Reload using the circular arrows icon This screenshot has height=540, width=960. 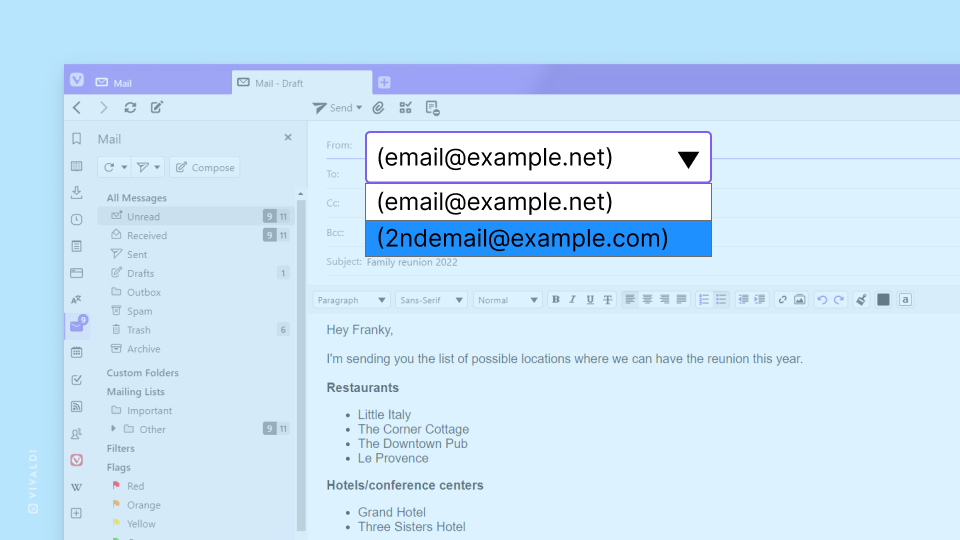tap(130, 108)
